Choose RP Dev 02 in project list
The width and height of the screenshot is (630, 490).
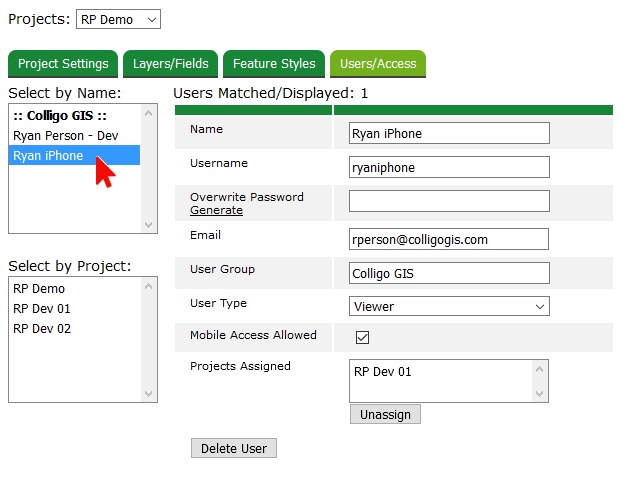pyautogui.click(x=42, y=328)
